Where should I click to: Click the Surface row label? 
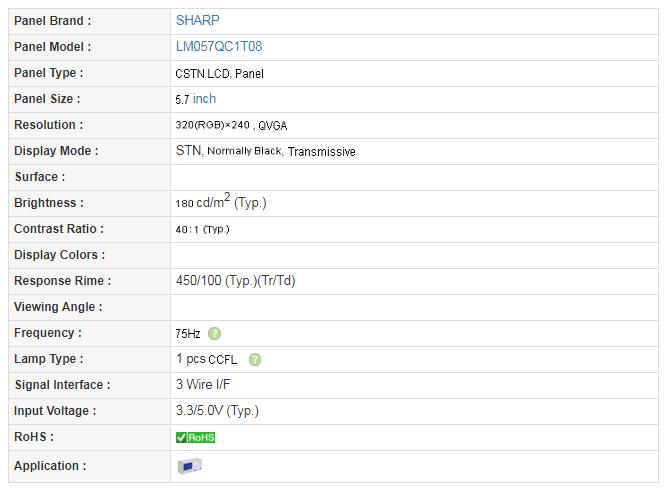point(39,177)
